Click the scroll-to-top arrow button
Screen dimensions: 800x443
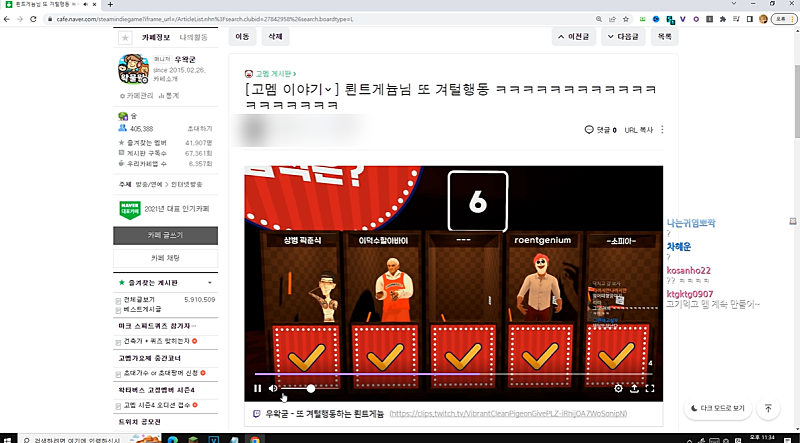point(768,408)
